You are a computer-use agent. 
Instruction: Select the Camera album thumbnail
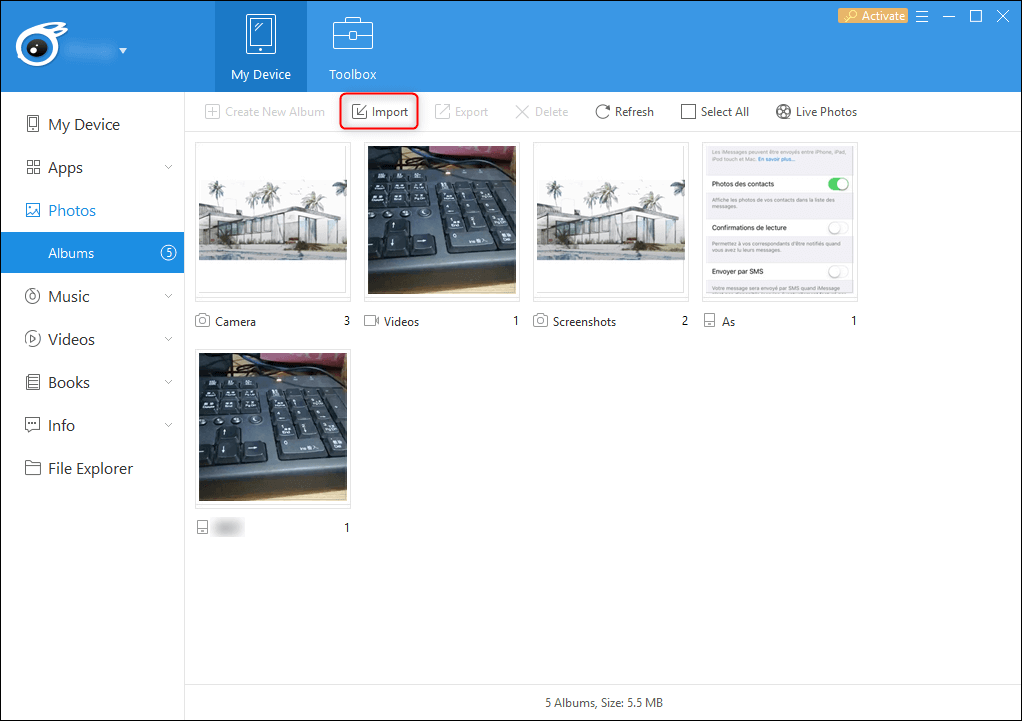[272, 221]
